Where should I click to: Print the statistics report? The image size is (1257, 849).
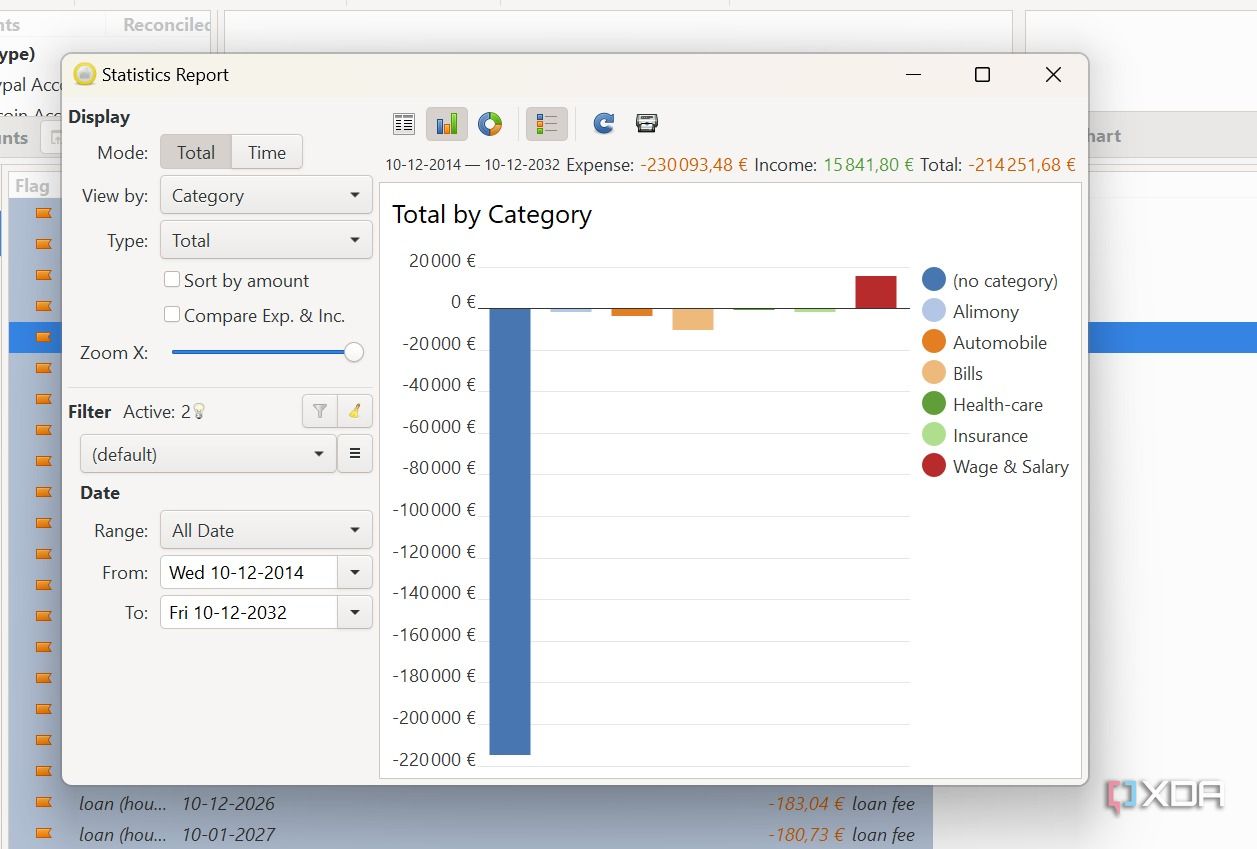coord(647,124)
